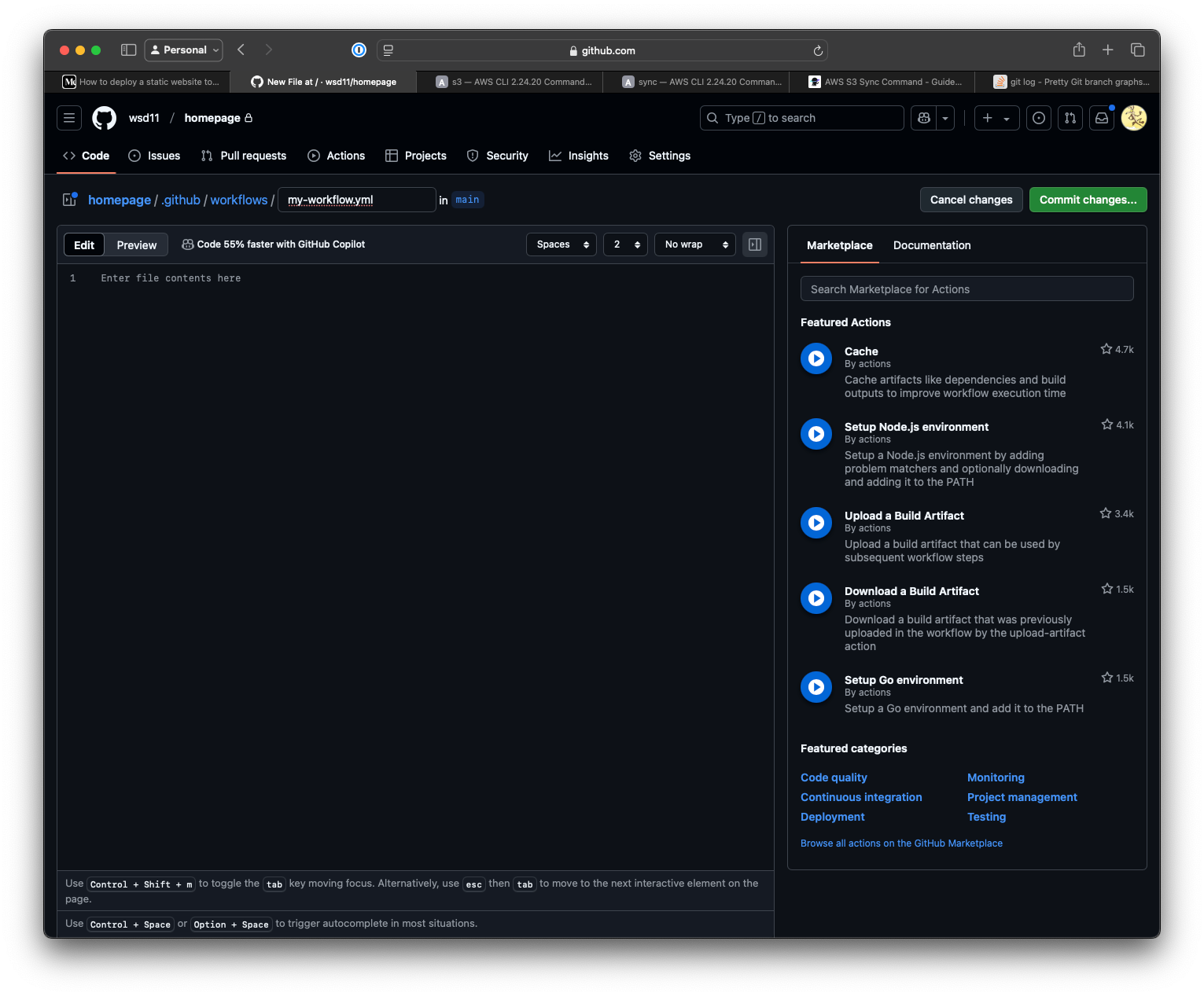Image resolution: width=1204 pixels, height=996 pixels.
Task: Open the indent size dropdown
Action: (625, 244)
